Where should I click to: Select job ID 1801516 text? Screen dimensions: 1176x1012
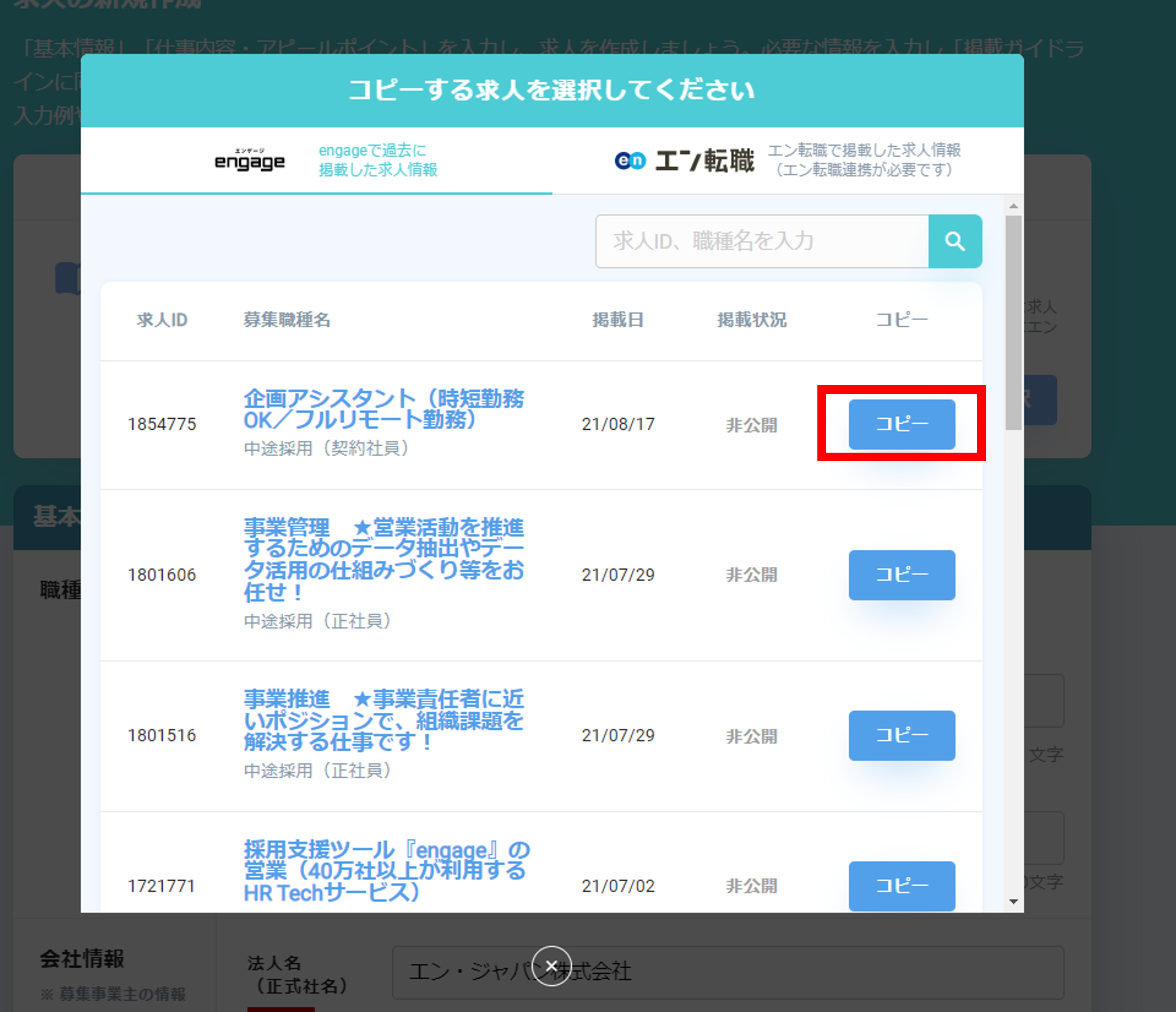(x=162, y=735)
